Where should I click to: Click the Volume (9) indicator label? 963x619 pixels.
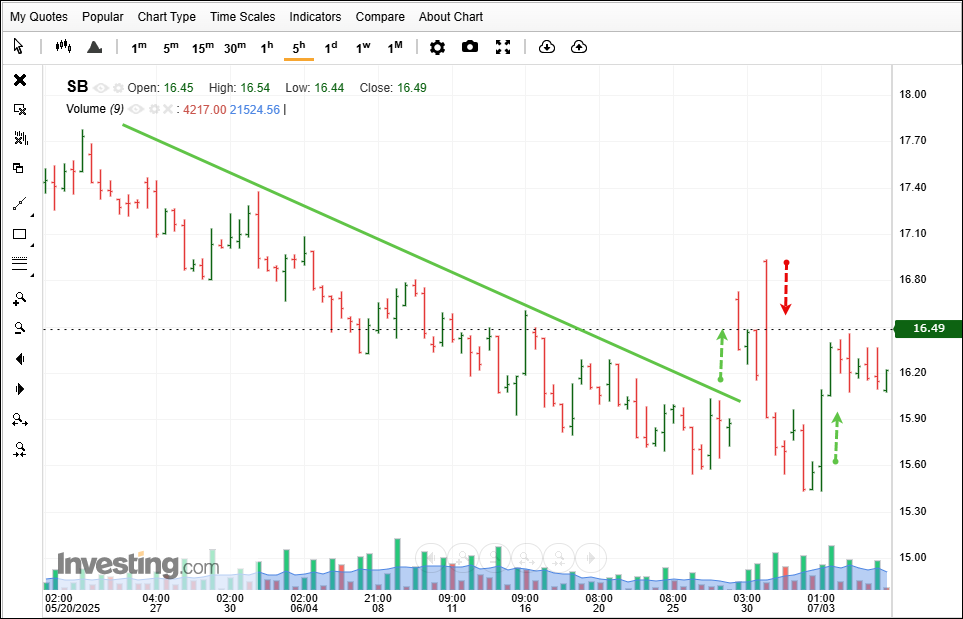tap(95, 109)
